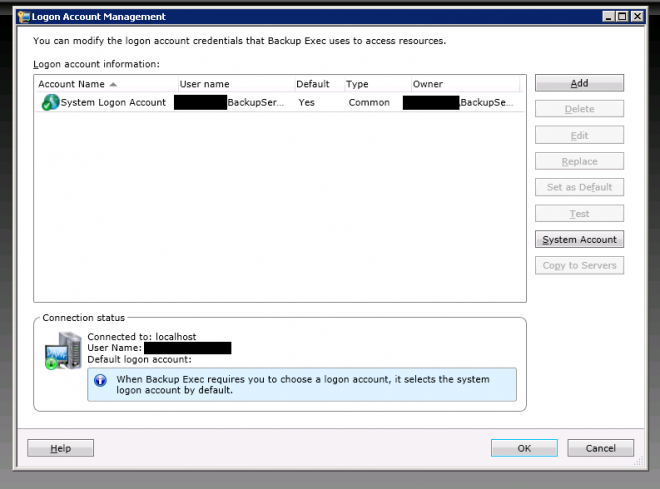
Task: Click the System Logon Account globe icon
Action: pos(49,103)
